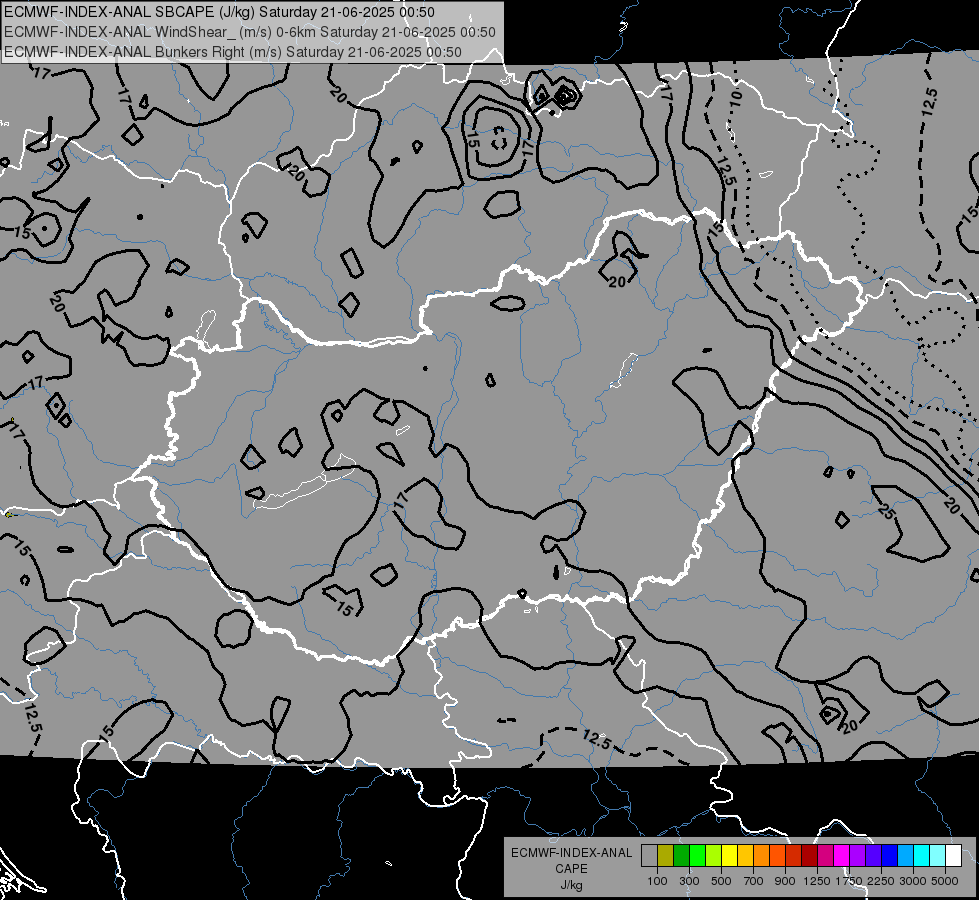Click the 1750 value on the legend scale

[849, 881]
